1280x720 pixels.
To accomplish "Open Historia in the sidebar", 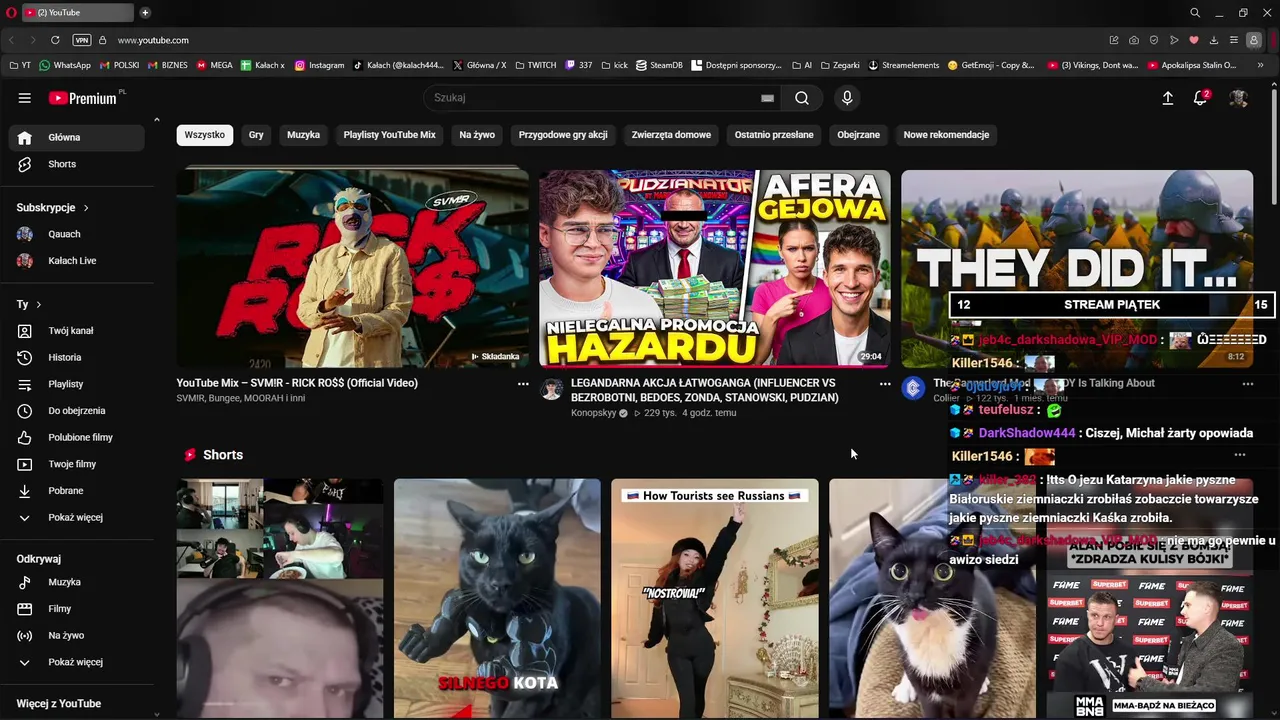I will pos(76,357).
